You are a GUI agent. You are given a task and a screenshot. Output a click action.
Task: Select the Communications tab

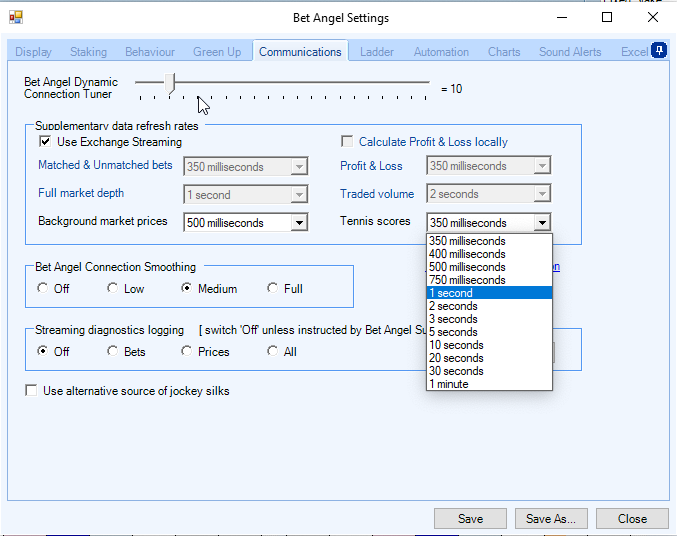(x=300, y=52)
